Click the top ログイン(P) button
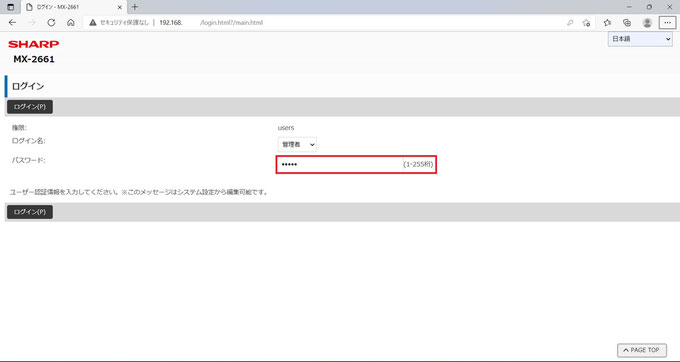Screen dimensions: 680x362 [30, 107]
